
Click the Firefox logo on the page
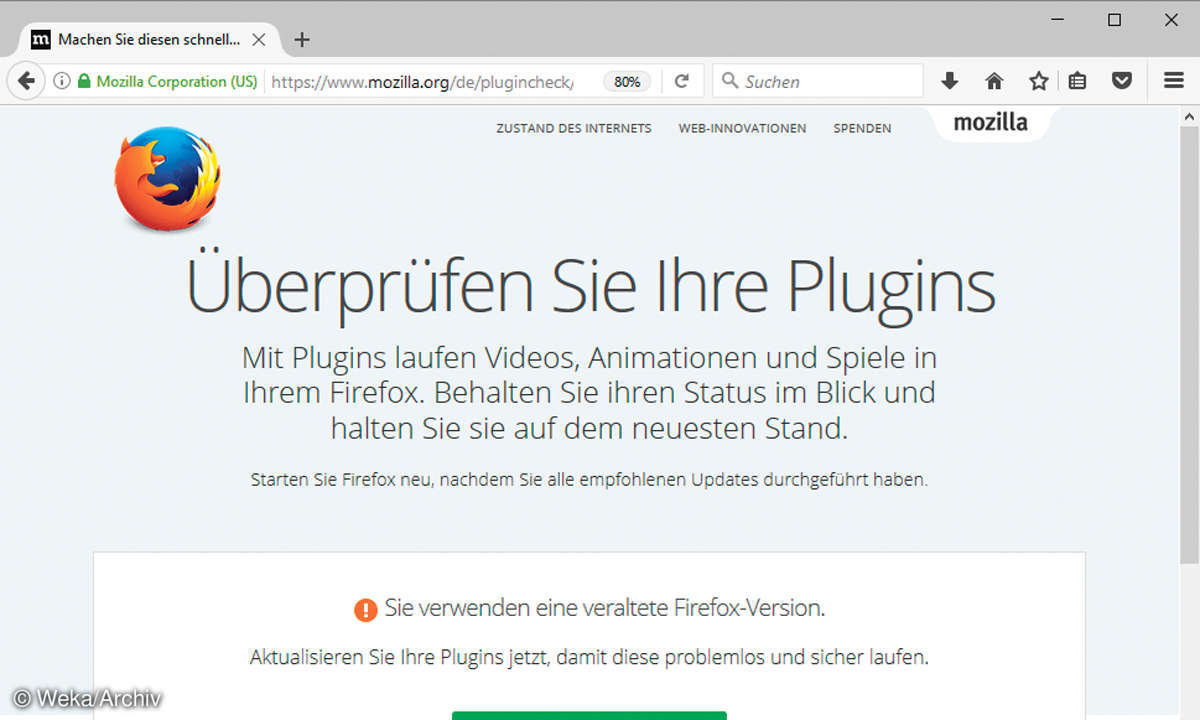pos(167,179)
